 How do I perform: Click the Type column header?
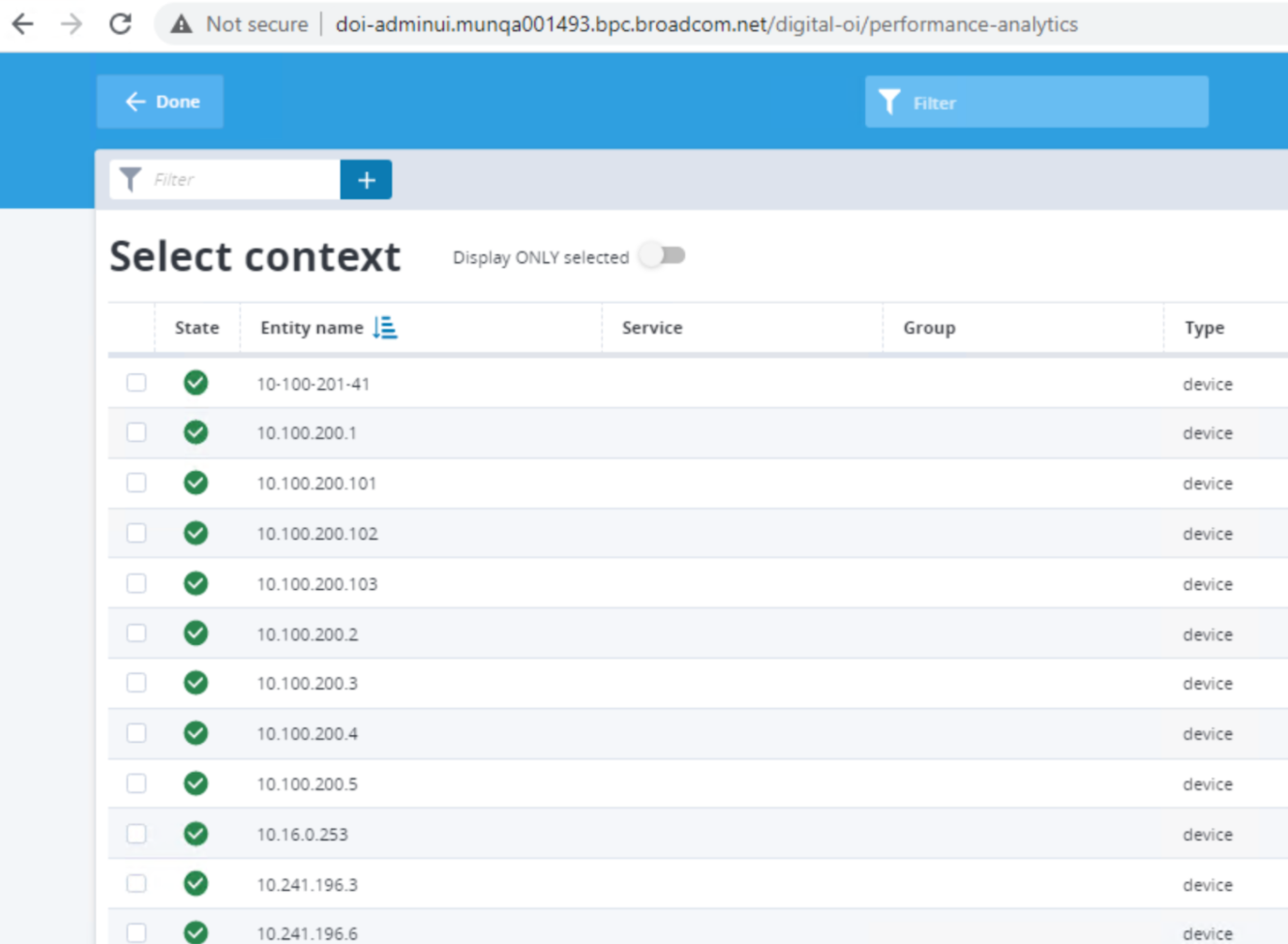pos(1204,328)
